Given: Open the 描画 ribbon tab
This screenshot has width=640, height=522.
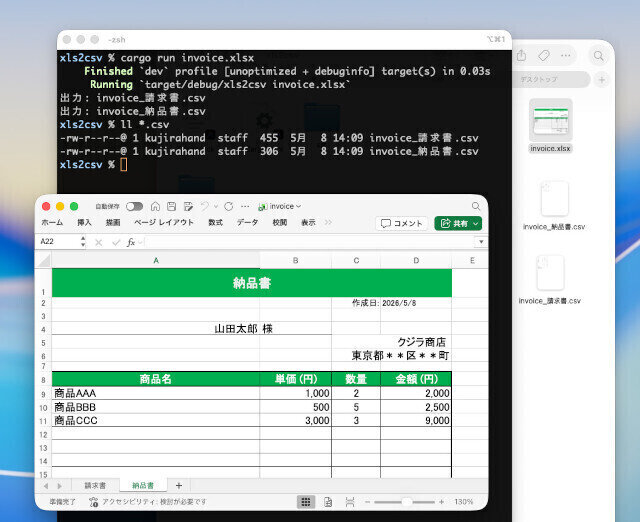Looking at the screenshot, I should (x=113, y=222).
